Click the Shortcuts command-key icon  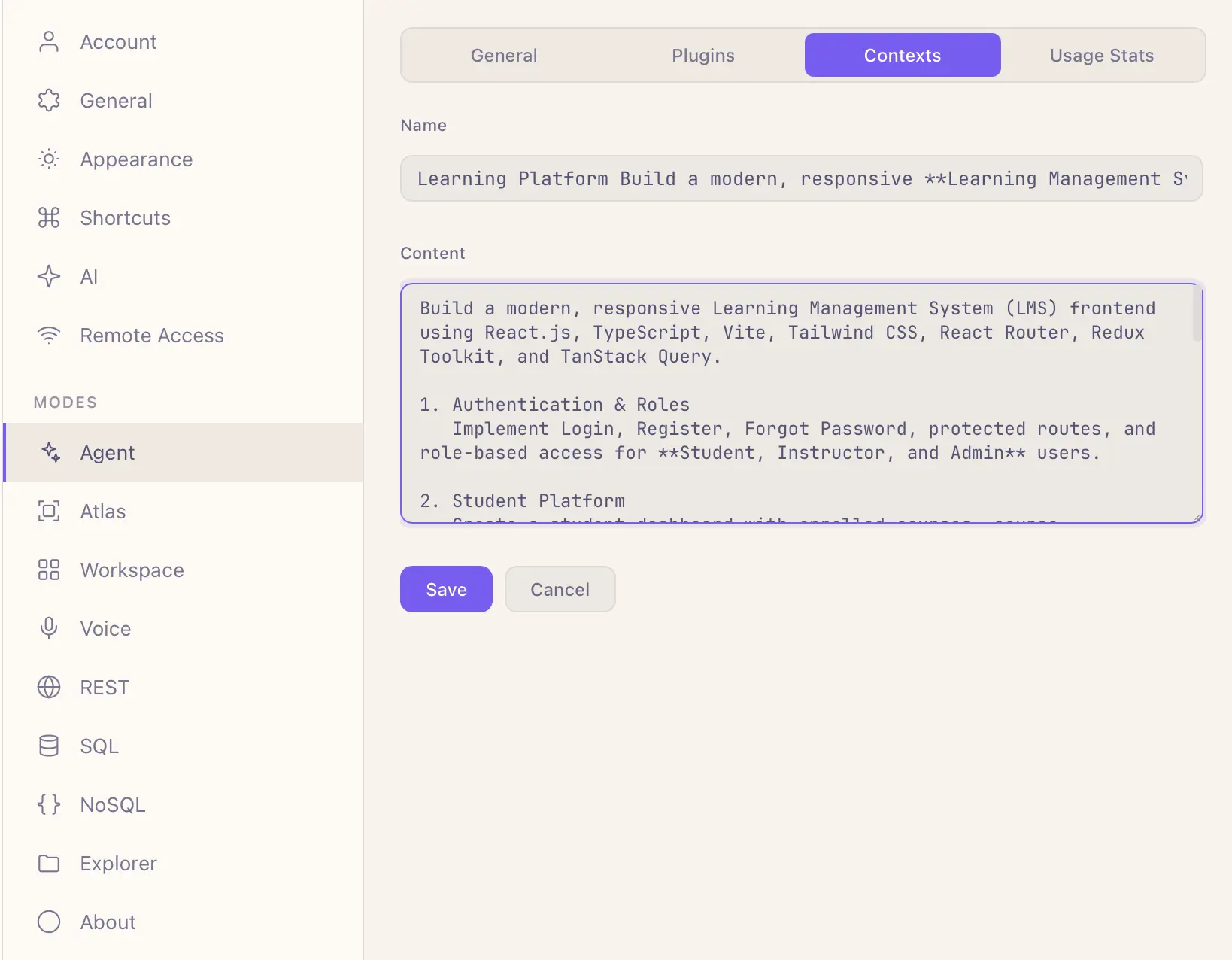pos(49,218)
